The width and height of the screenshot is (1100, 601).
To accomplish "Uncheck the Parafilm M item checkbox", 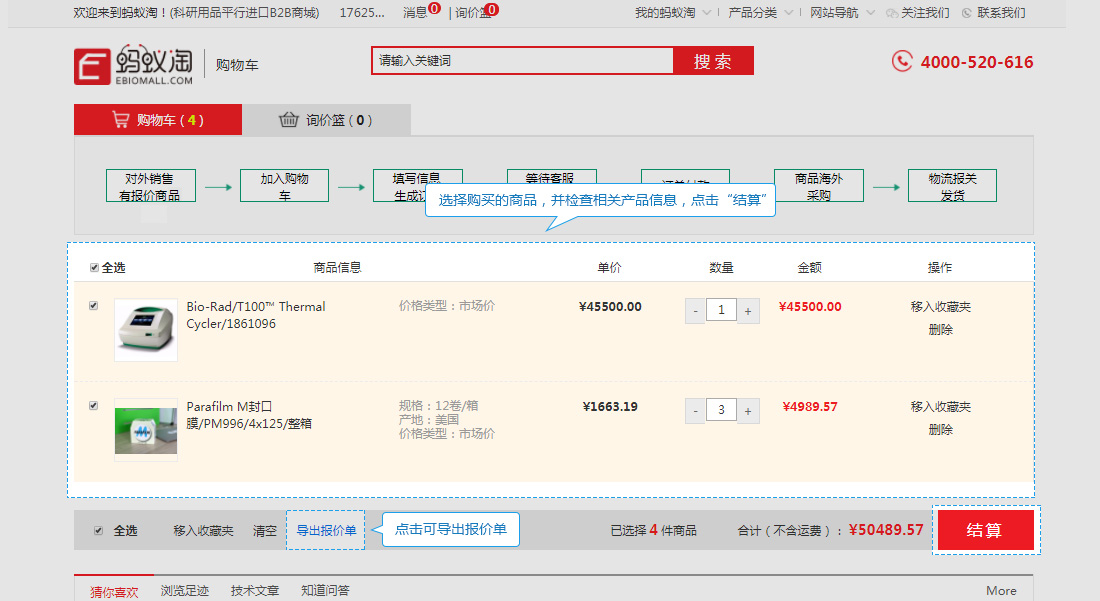I will [93, 405].
